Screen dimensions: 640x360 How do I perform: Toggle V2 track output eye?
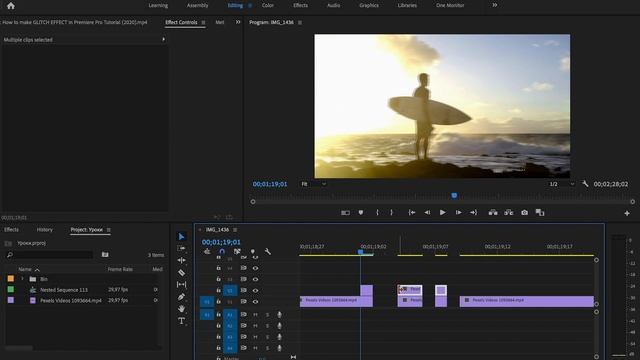click(255, 290)
